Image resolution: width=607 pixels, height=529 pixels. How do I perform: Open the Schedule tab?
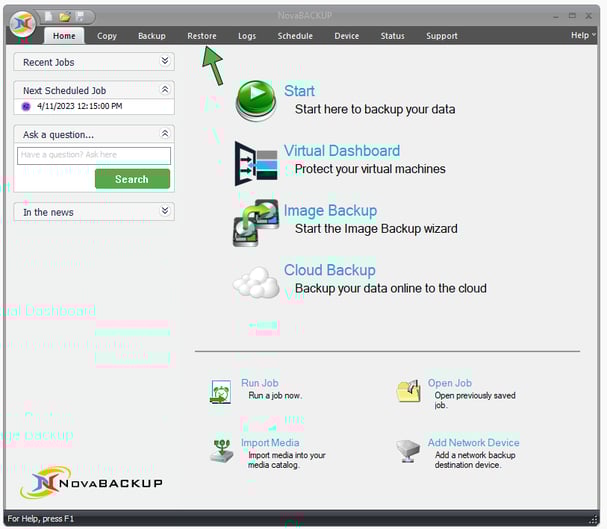[295, 36]
